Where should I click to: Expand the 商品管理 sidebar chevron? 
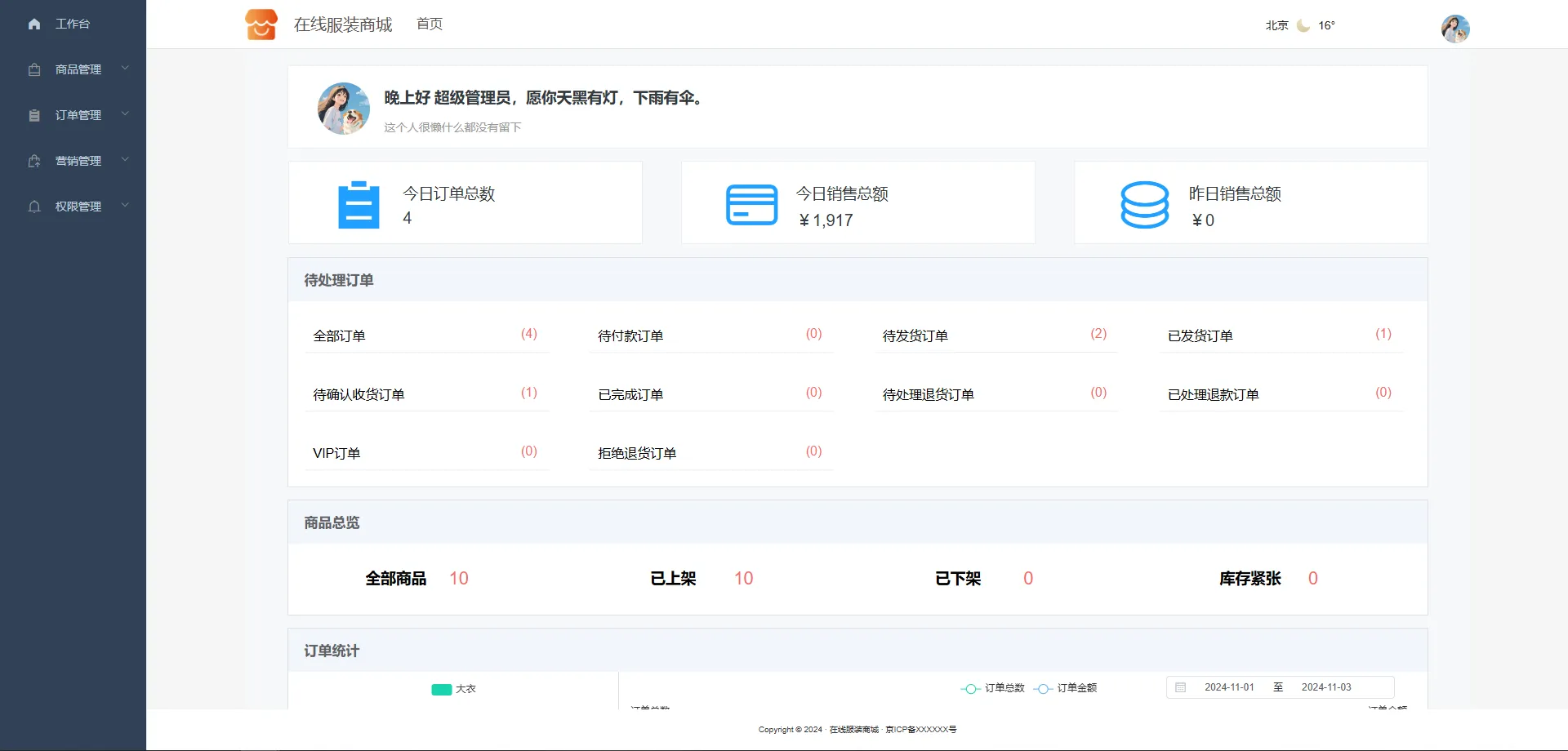125,69
